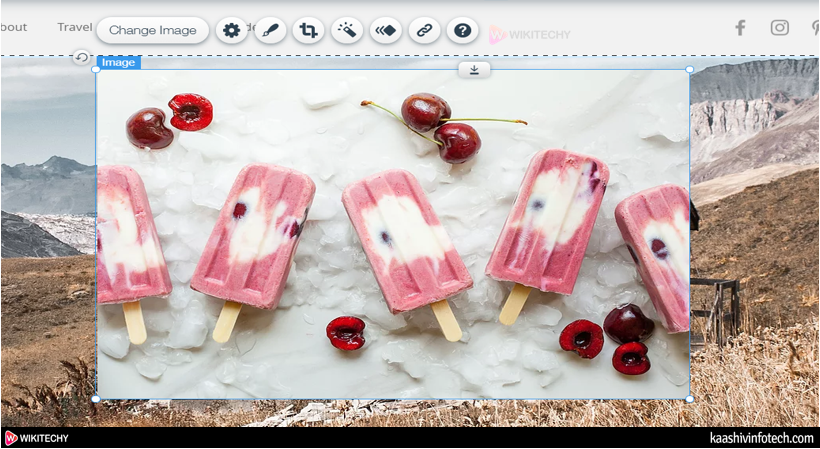Click the animation icon in the image toolbar
This screenshot has height=449, width=820.
pyautogui.click(x=386, y=30)
